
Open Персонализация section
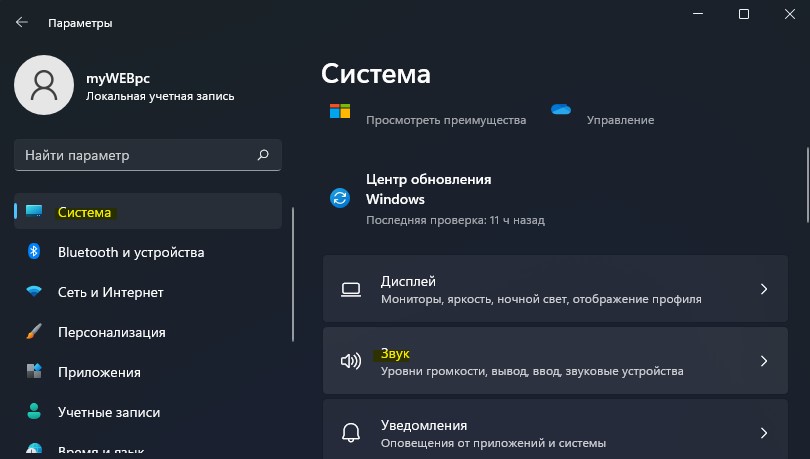tap(148, 332)
